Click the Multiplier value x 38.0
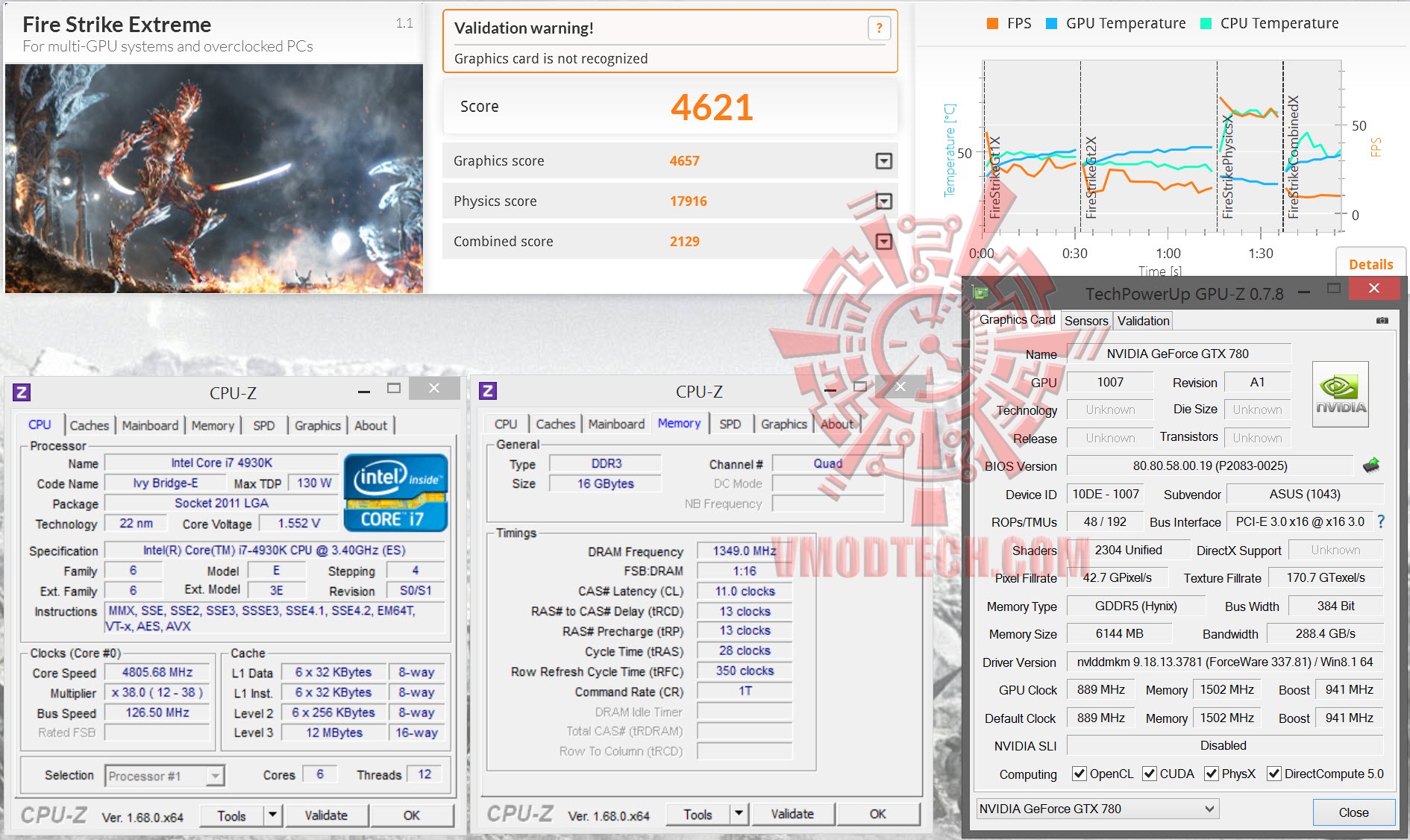Image resolution: width=1410 pixels, height=840 pixels. [157, 692]
